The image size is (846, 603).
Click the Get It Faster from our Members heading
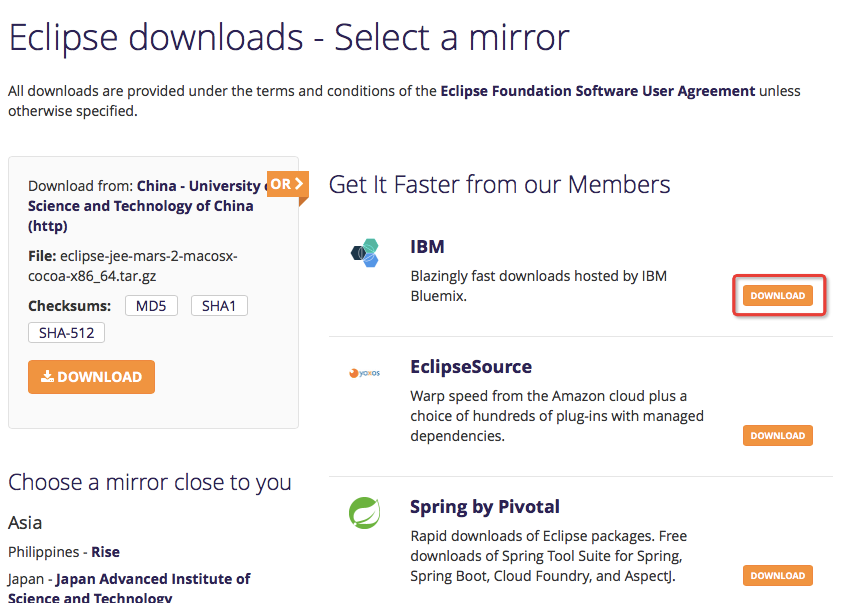pyautogui.click(x=499, y=185)
